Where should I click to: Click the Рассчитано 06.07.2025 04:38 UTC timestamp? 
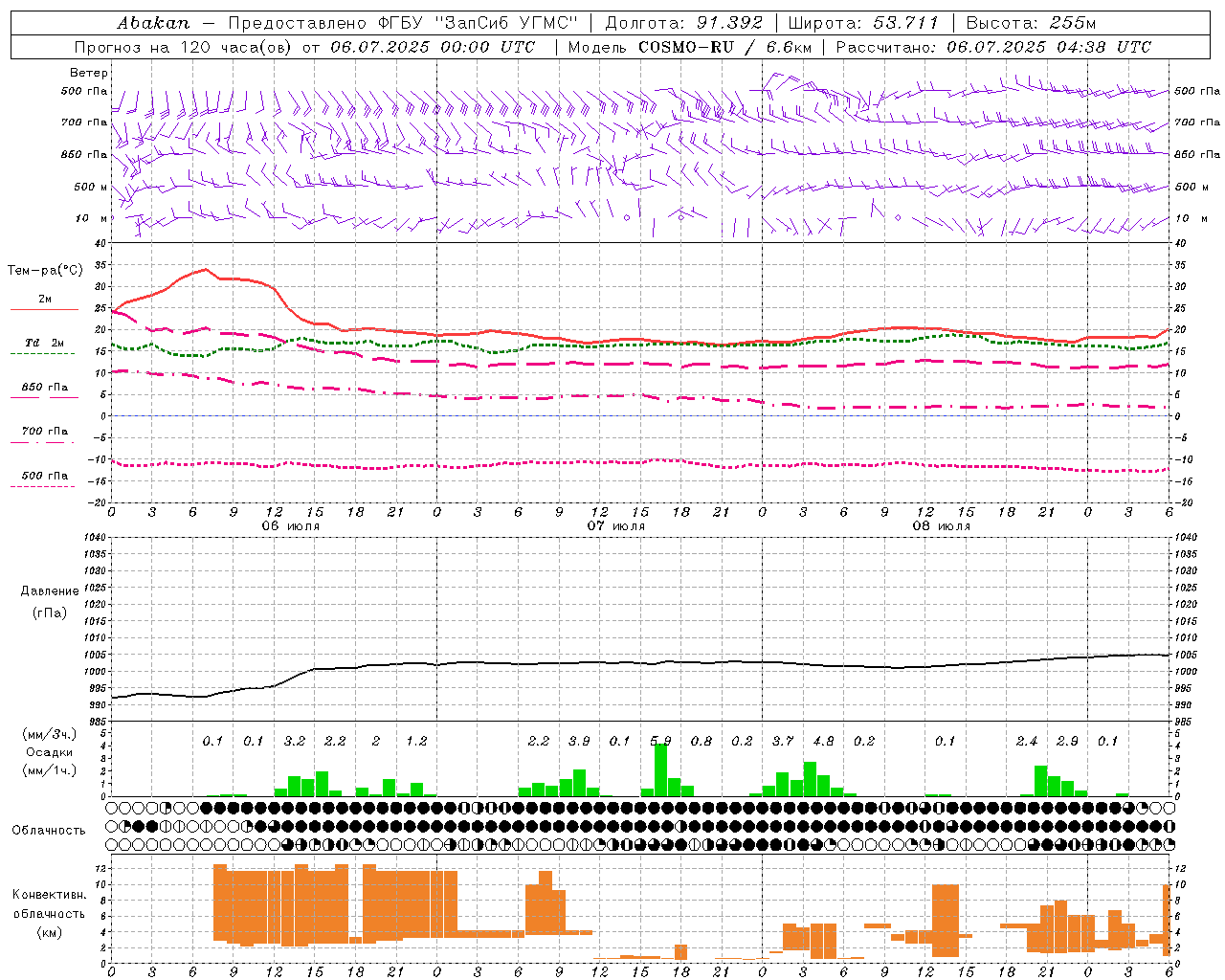click(x=993, y=47)
